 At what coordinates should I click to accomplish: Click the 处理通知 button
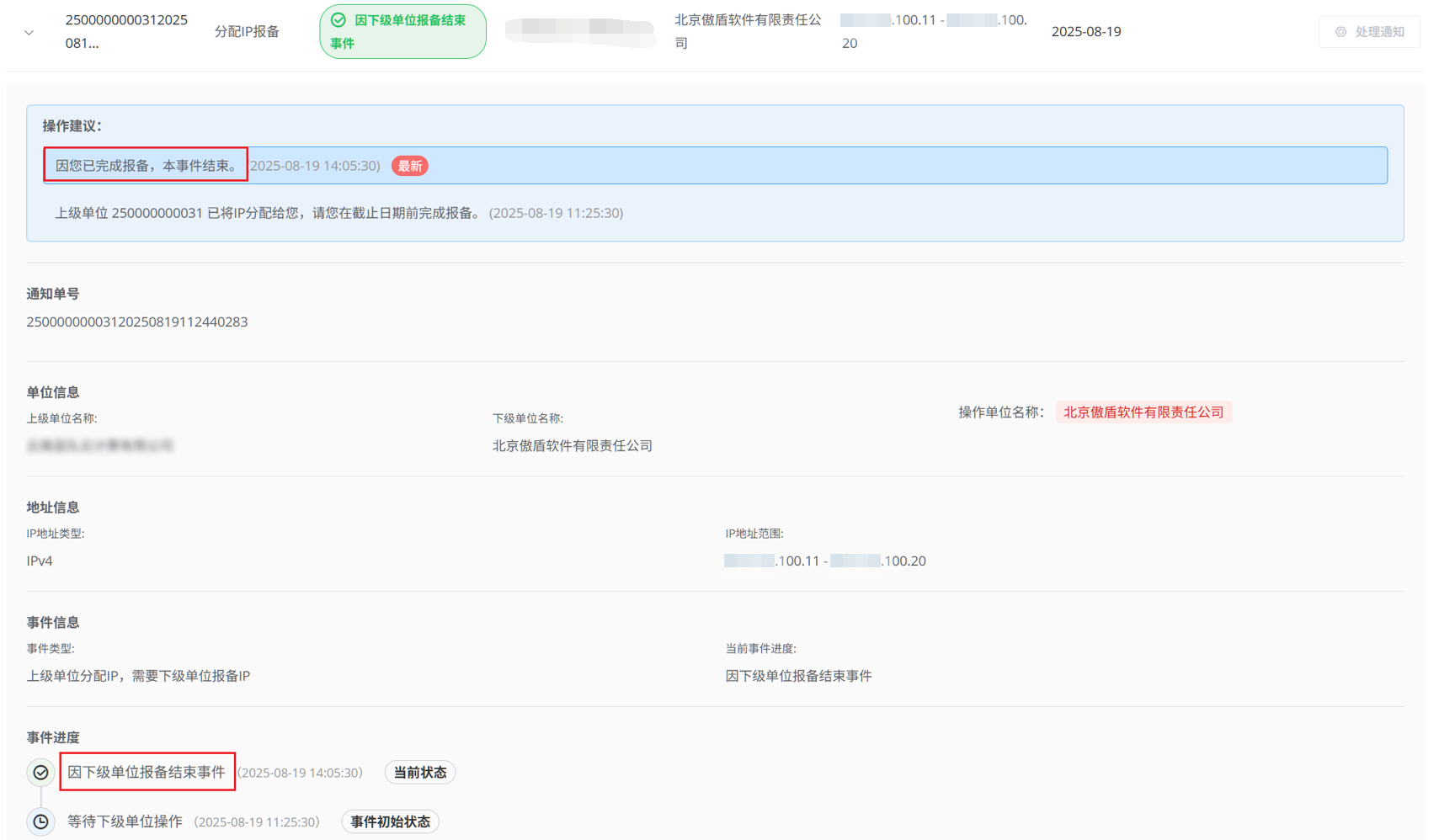tap(1369, 32)
